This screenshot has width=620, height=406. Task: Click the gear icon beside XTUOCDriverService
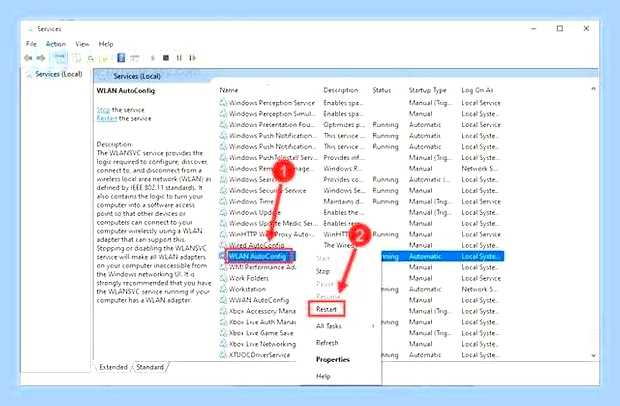[223, 355]
